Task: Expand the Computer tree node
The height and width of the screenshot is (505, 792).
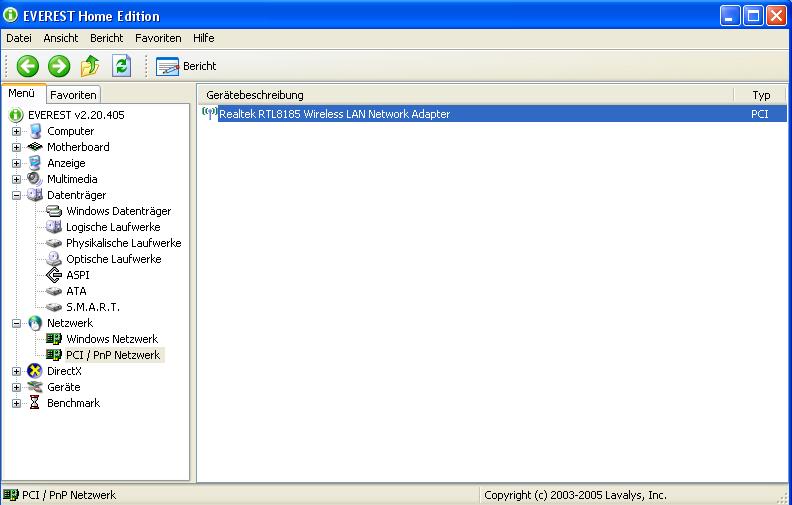Action: pos(16,131)
